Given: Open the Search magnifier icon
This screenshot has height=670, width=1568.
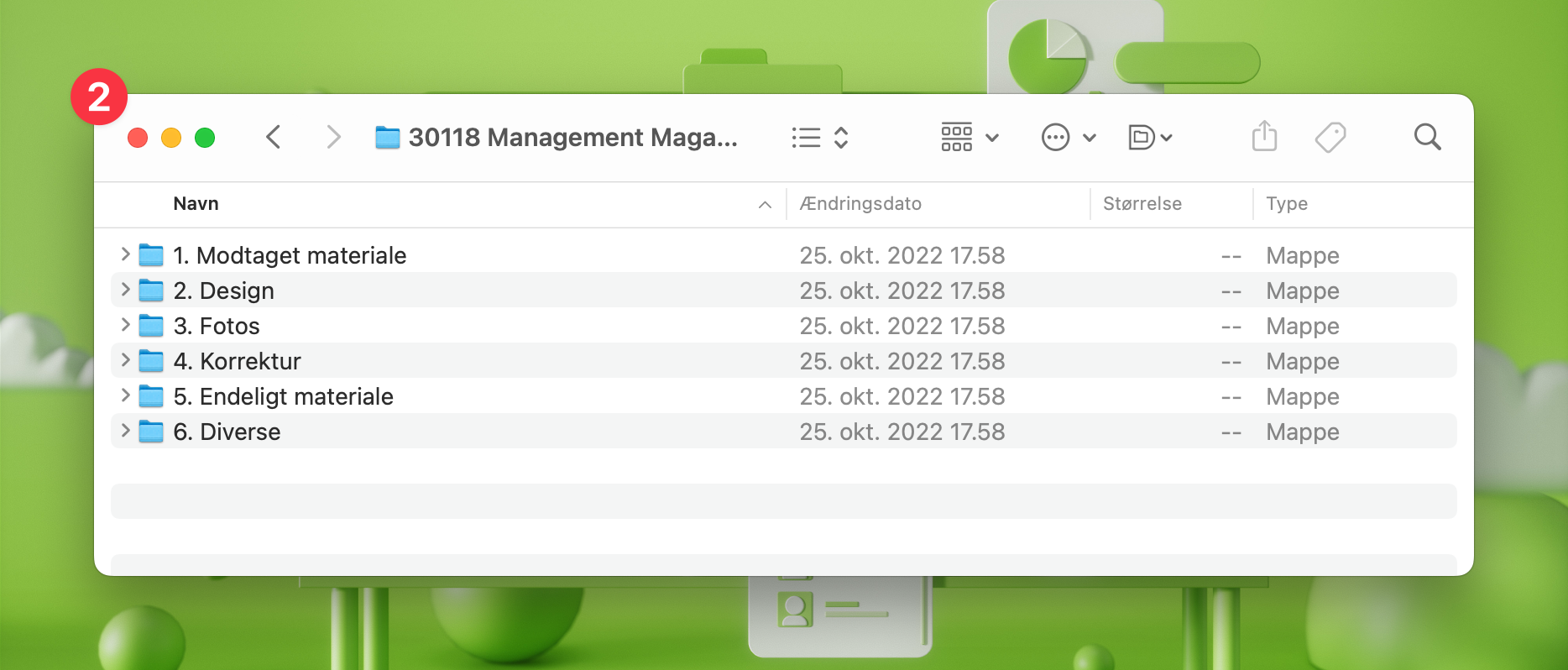Looking at the screenshot, I should [1427, 137].
